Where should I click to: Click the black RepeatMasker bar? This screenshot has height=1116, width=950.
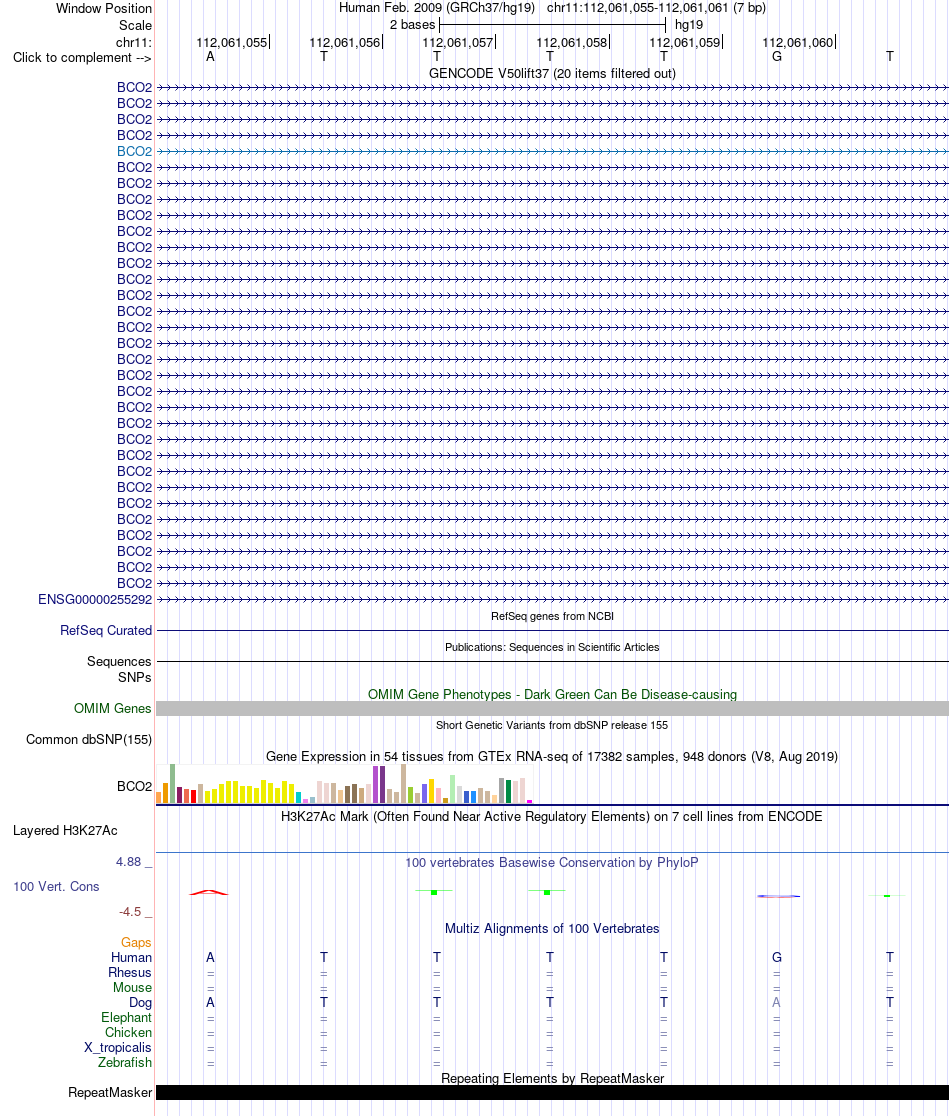tap(552, 1093)
